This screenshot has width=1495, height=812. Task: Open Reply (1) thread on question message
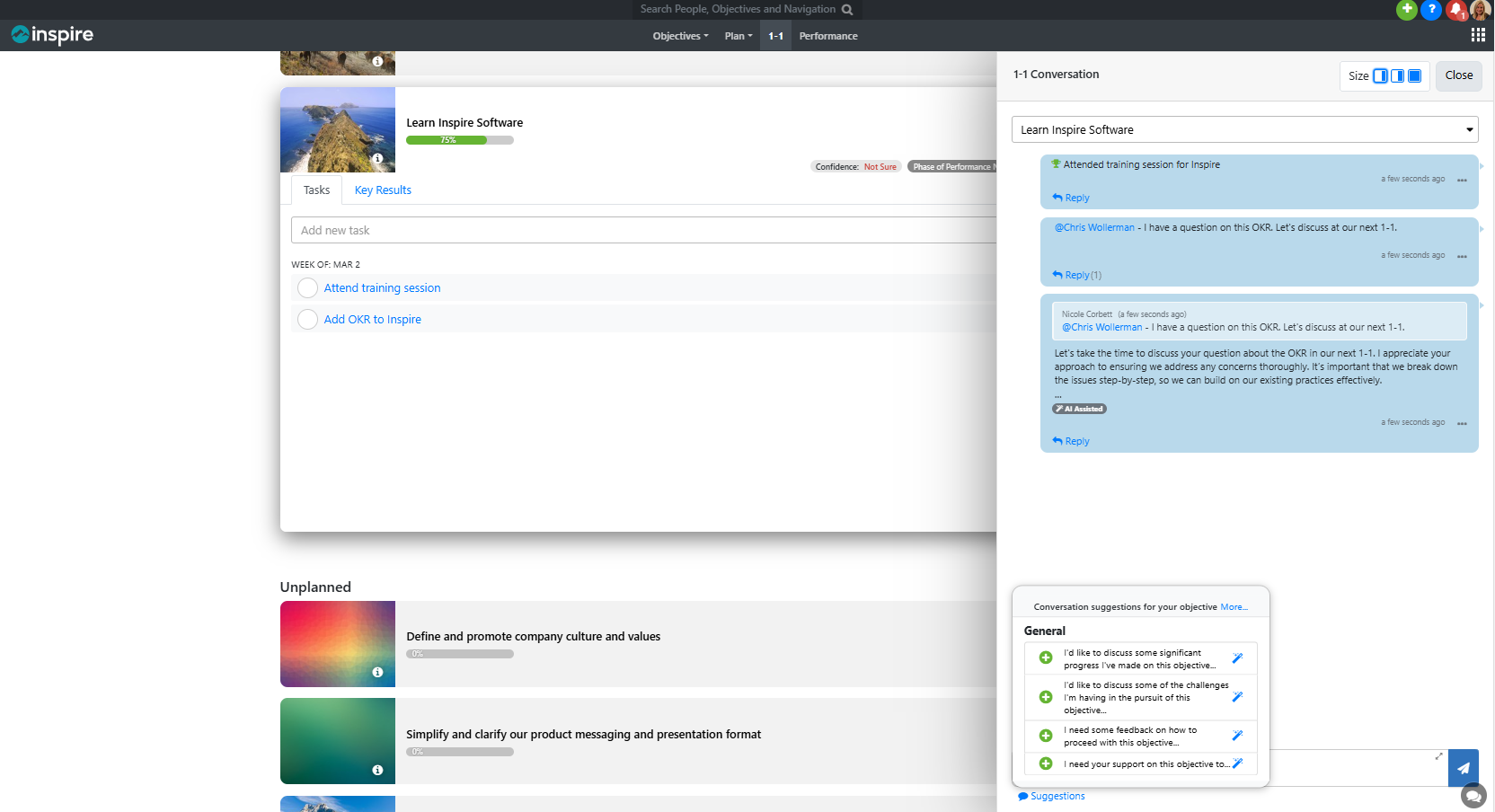(x=1076, y=275)
